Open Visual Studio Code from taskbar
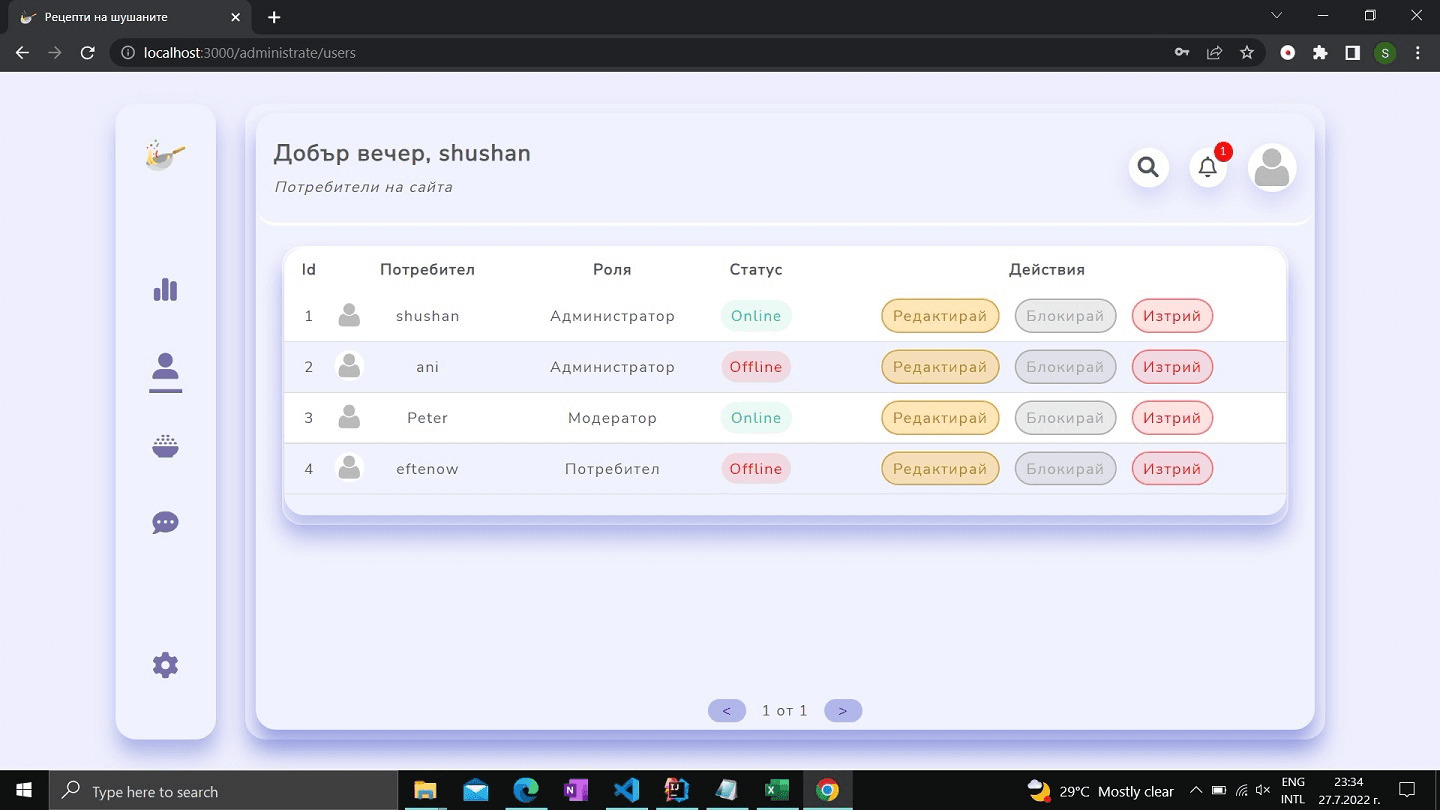The width and height of the screenshot is (1440, 810). coord(626,791)
